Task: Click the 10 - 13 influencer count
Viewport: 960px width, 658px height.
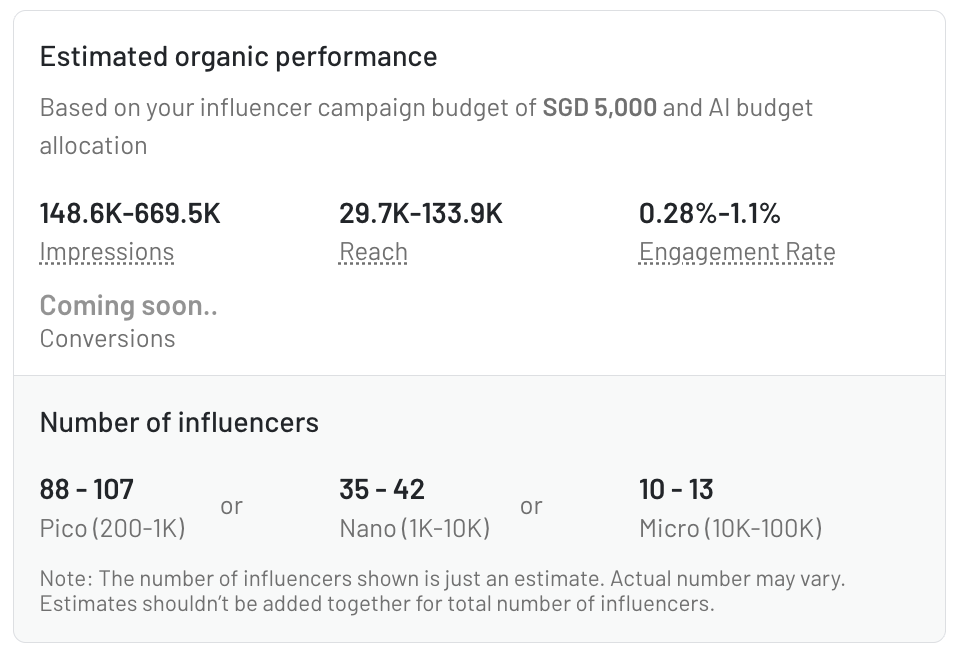Action: (x=676, y=489)
